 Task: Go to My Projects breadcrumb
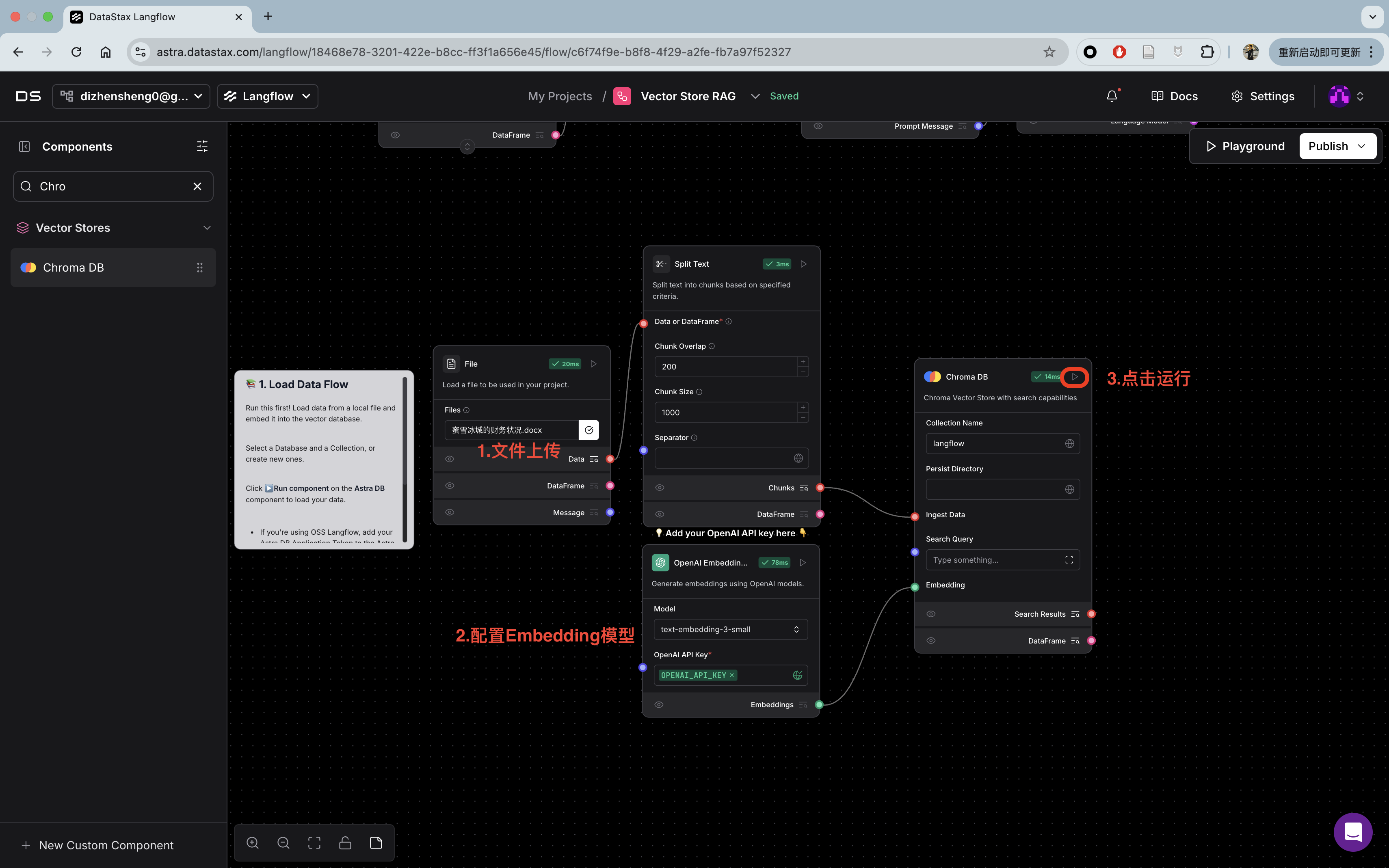coord(560,96)
